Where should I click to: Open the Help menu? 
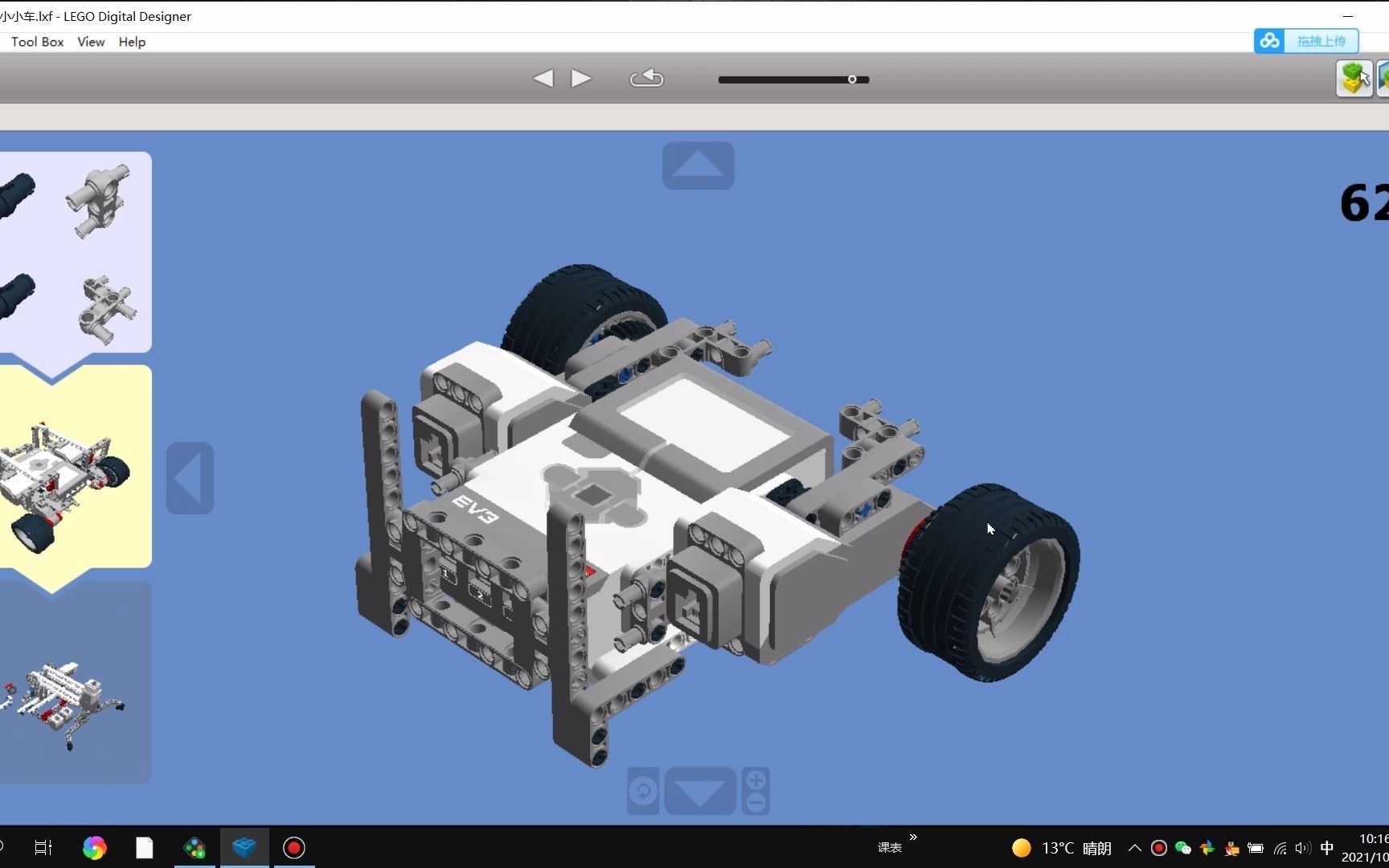coord(132,42)
